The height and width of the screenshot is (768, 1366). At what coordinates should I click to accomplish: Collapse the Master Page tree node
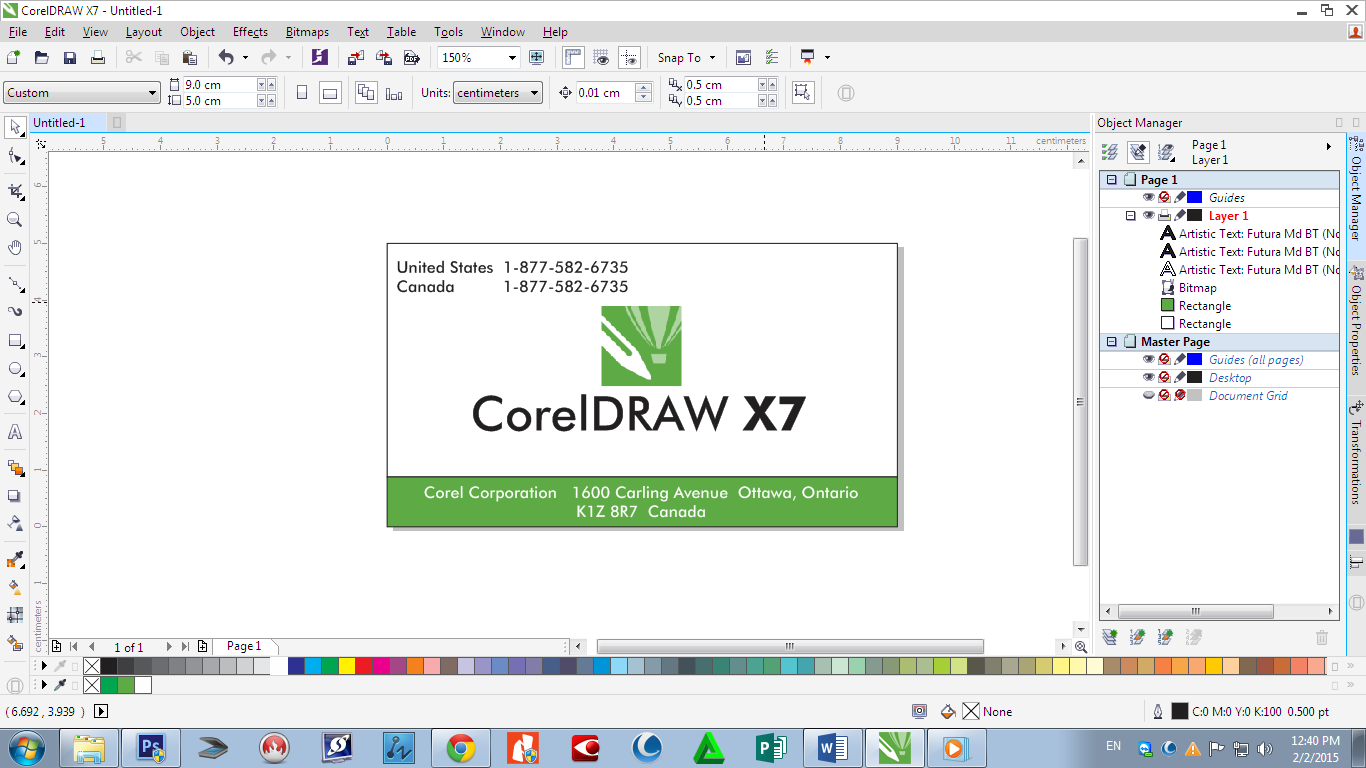pyautogui.click(x=1111, y=341)
